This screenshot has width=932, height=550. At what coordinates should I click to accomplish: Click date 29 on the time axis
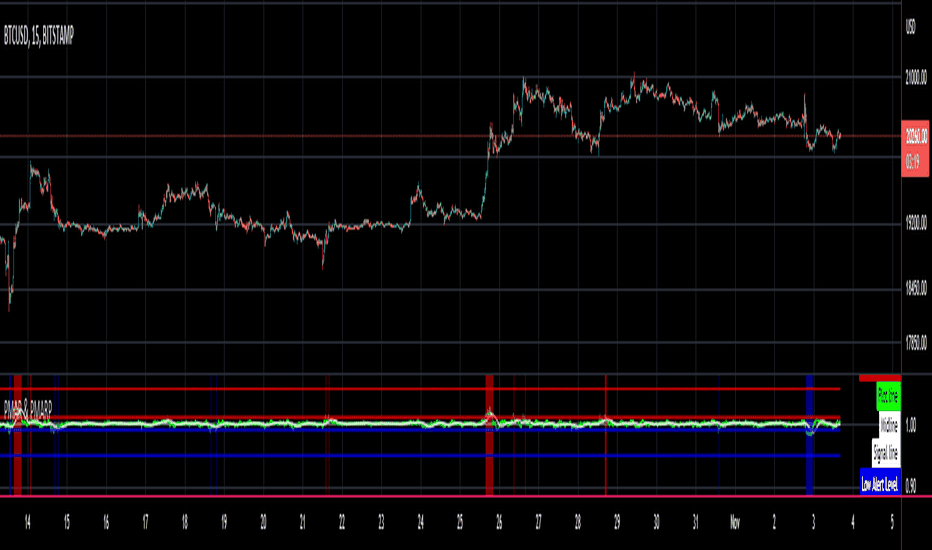click(x=617, y=522)
